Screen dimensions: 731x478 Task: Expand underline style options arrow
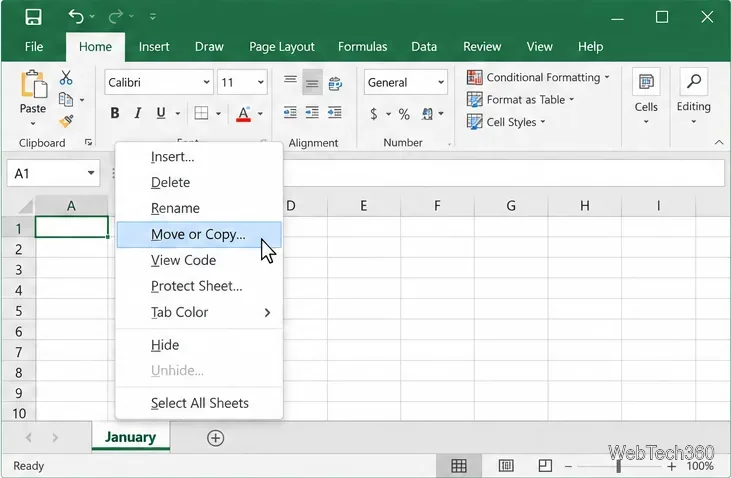[178, 113]
